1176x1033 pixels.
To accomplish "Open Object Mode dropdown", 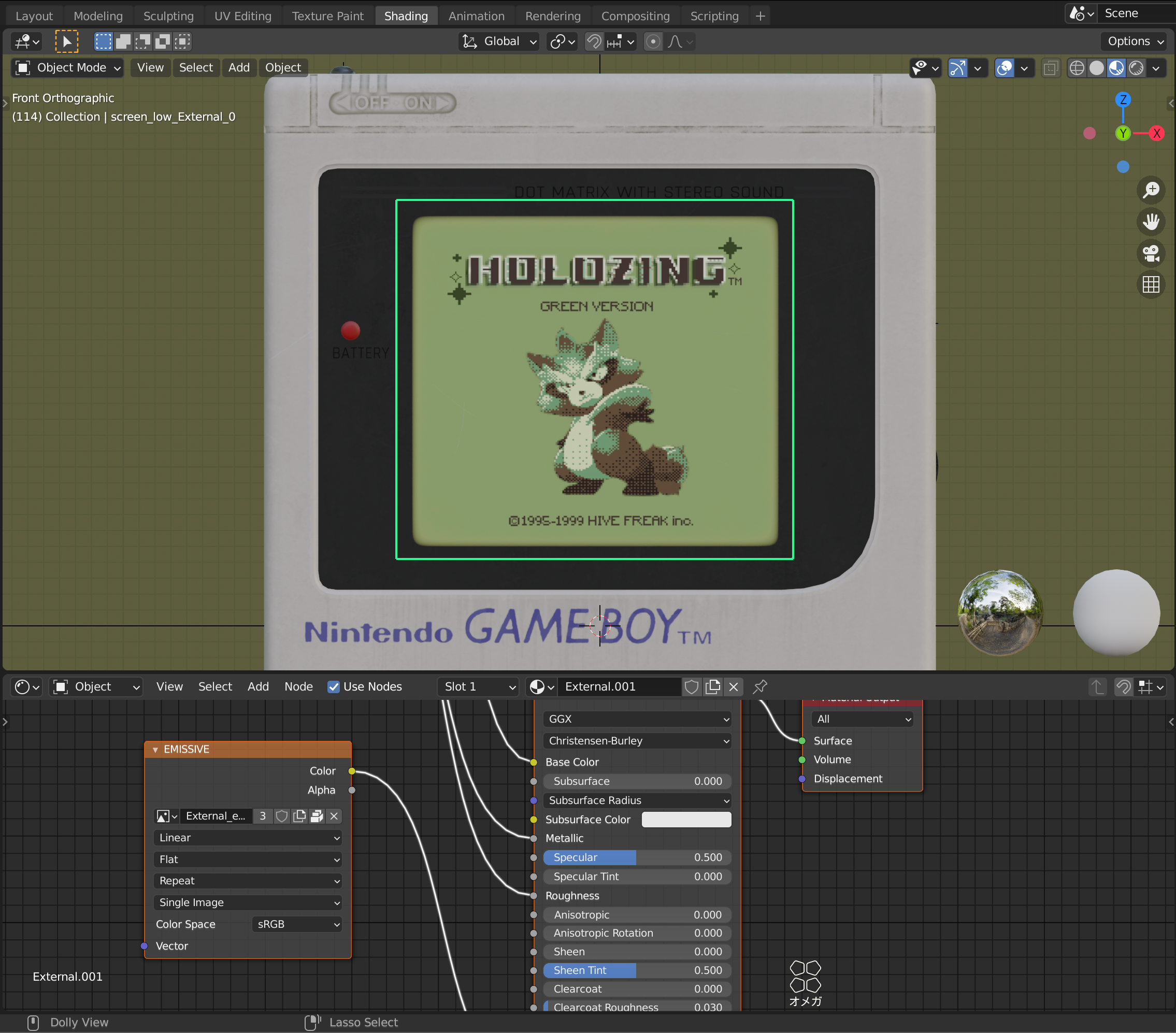I will [68, 68].
